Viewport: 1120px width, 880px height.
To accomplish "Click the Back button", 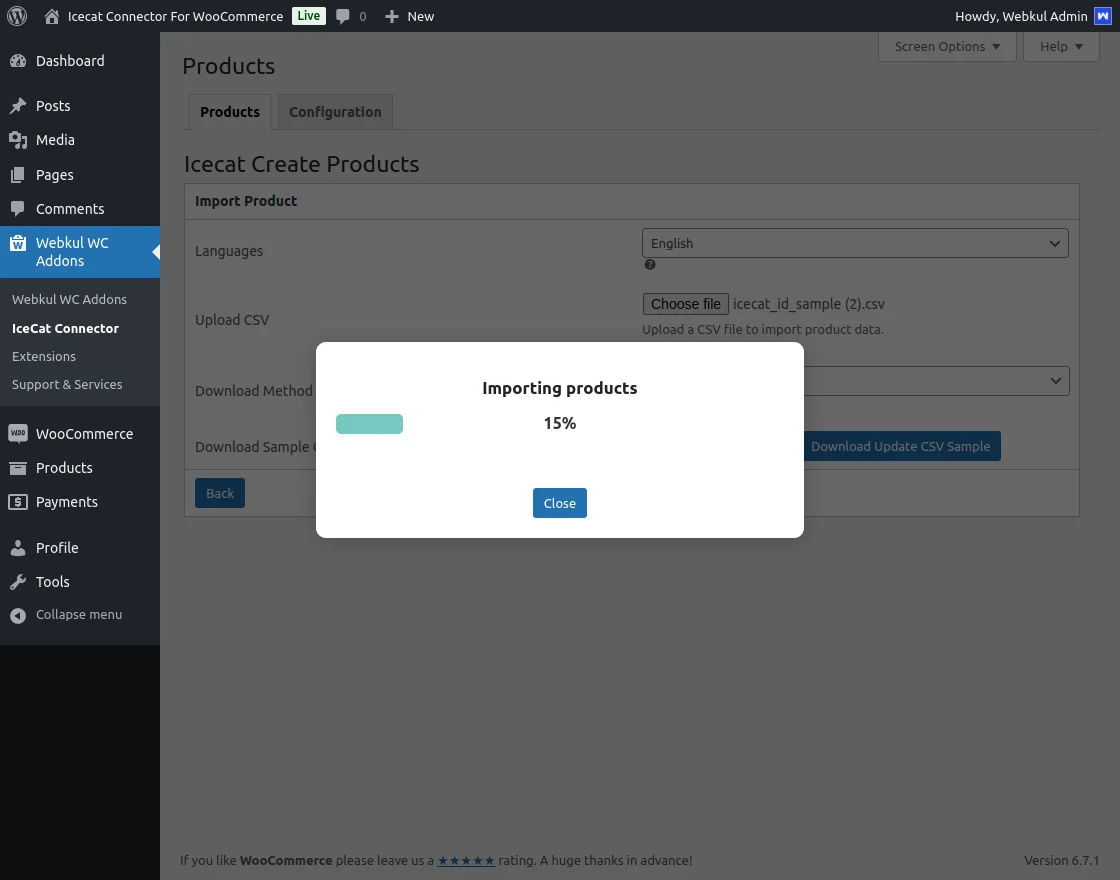I will (220, 493).
